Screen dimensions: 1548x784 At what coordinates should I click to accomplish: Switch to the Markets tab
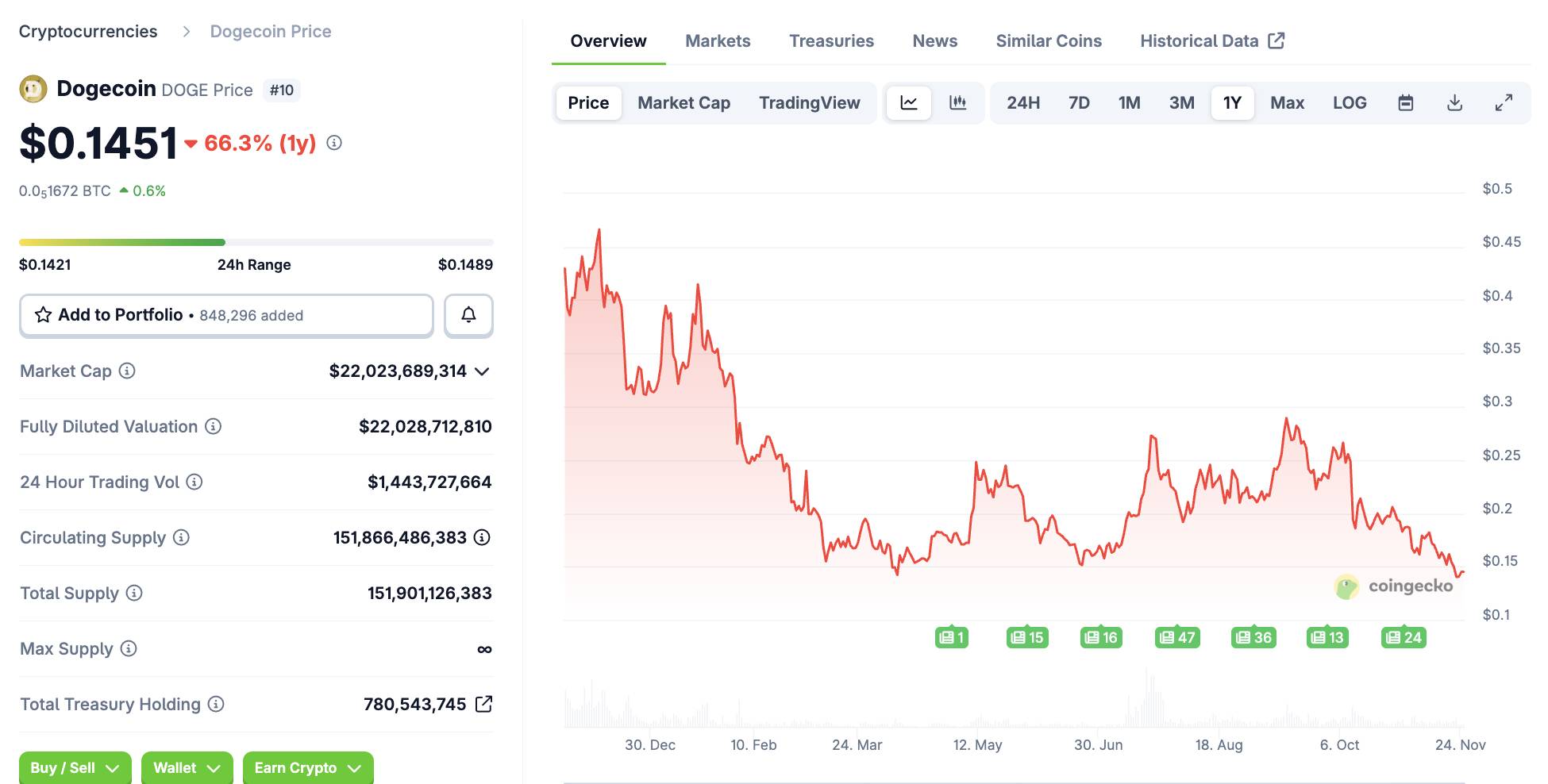click(718, 41)
